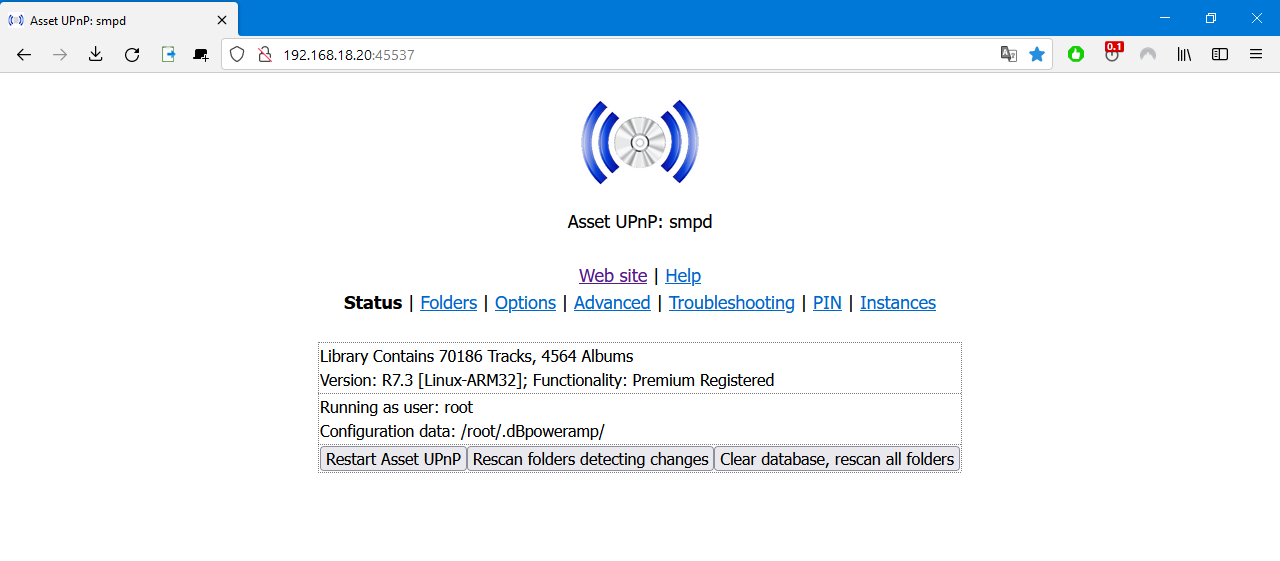Image resolution: width=1280 pixels, height=561 pixels.
Task: Open the downloads toolbar icon
Action: (x=96, y=55)
